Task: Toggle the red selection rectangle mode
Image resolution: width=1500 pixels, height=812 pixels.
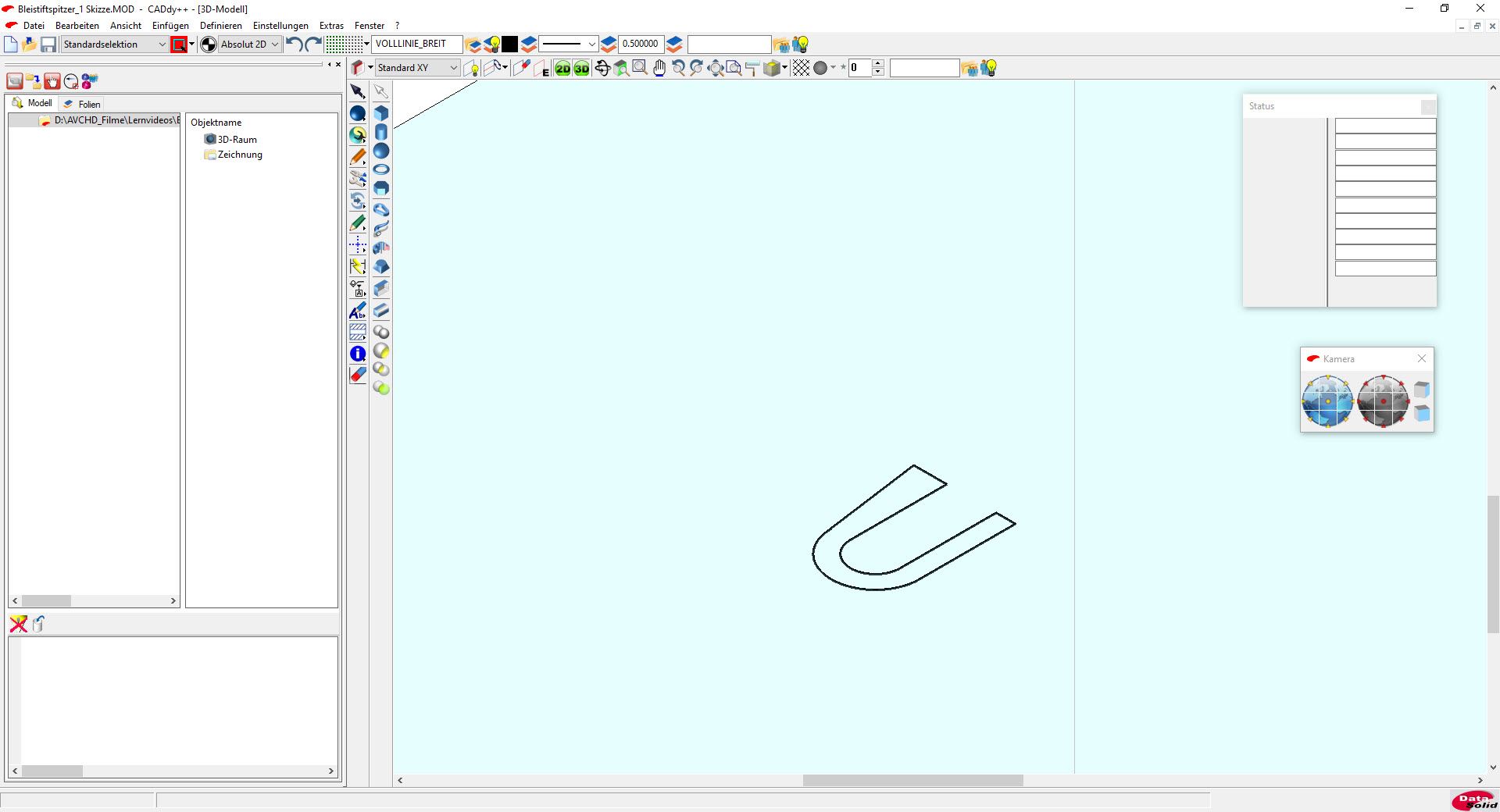Action: click(x=179, y=45)
